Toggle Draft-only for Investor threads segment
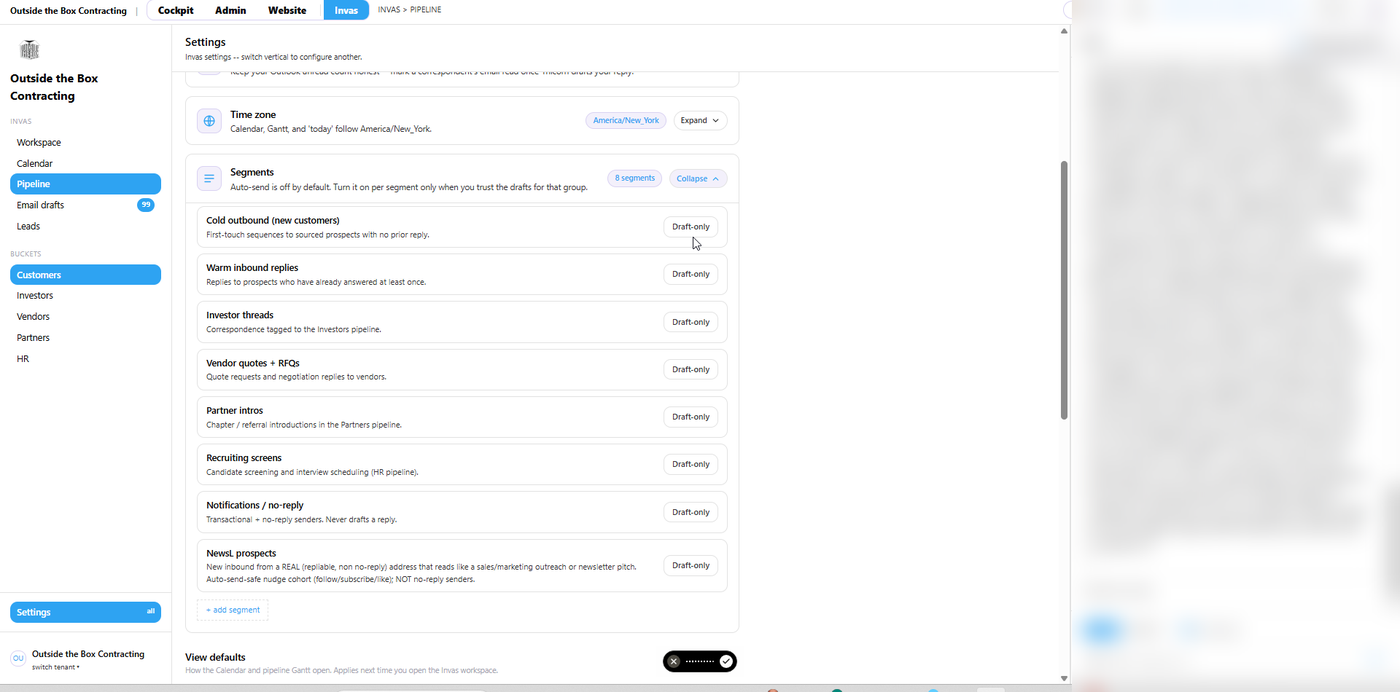Viewport: 1400px width, 692px height. 691,322
